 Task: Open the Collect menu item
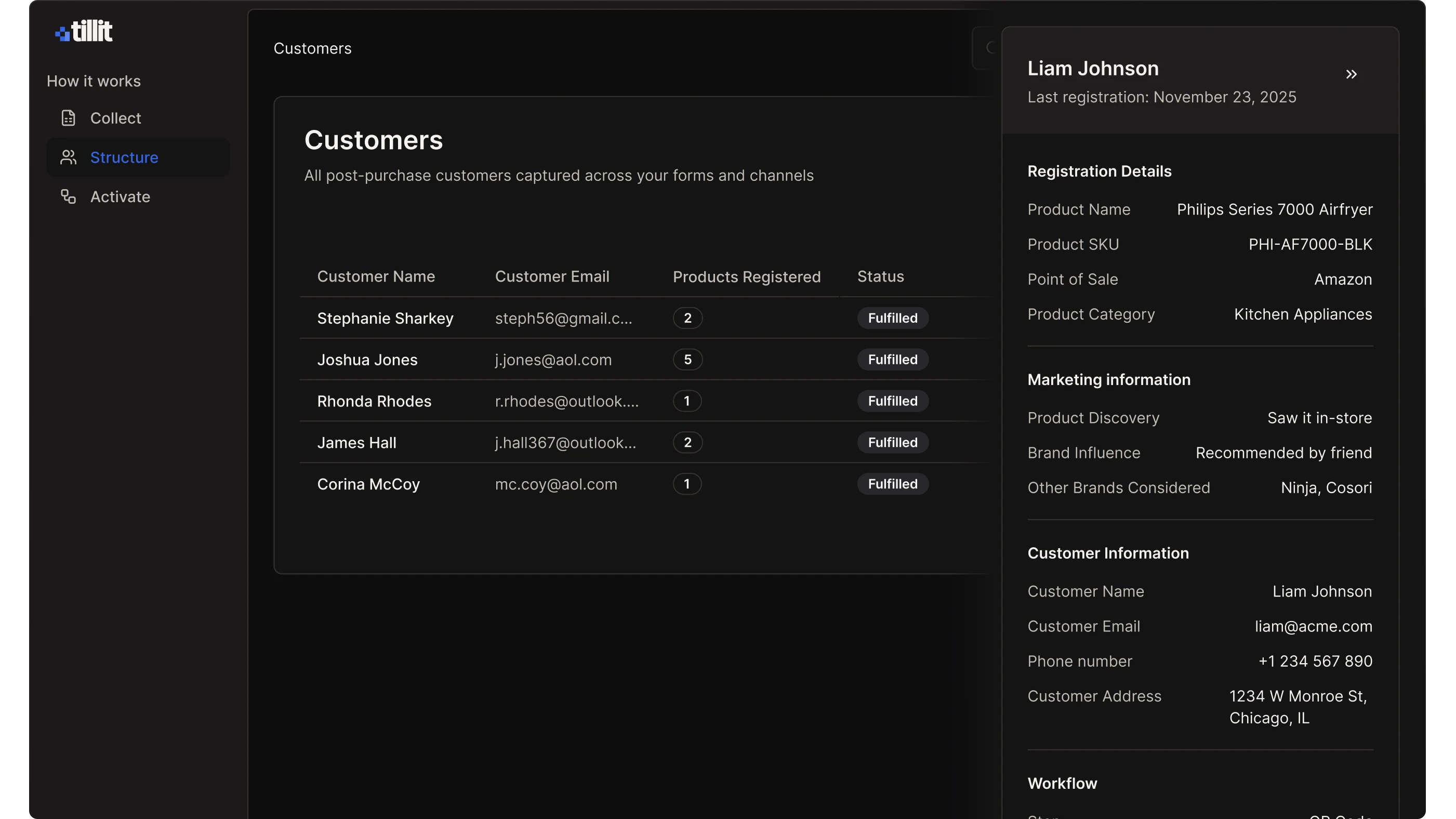[x=115, y=118]
